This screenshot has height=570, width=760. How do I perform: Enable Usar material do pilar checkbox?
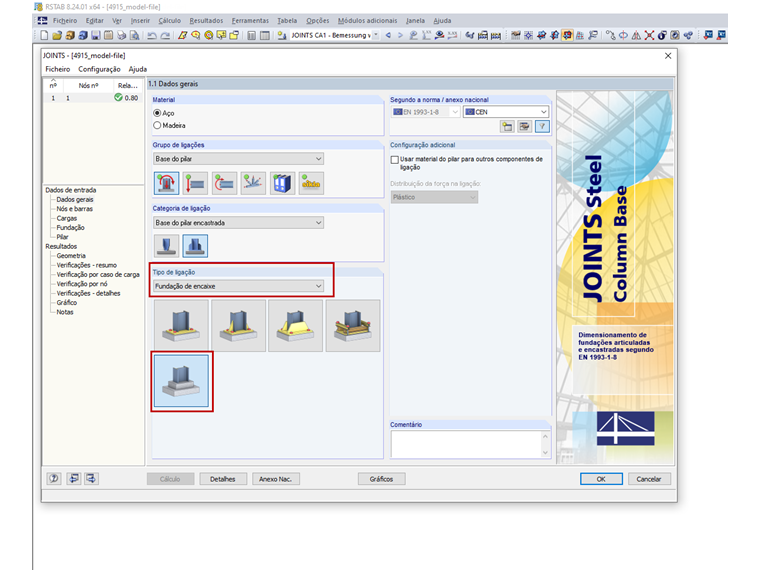[395, 159]
